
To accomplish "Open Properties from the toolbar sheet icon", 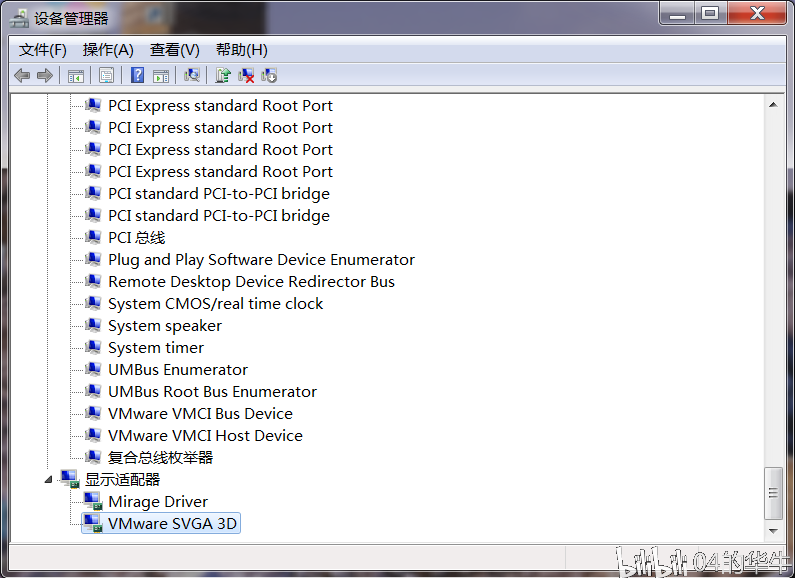I will [x=106, y=76].
